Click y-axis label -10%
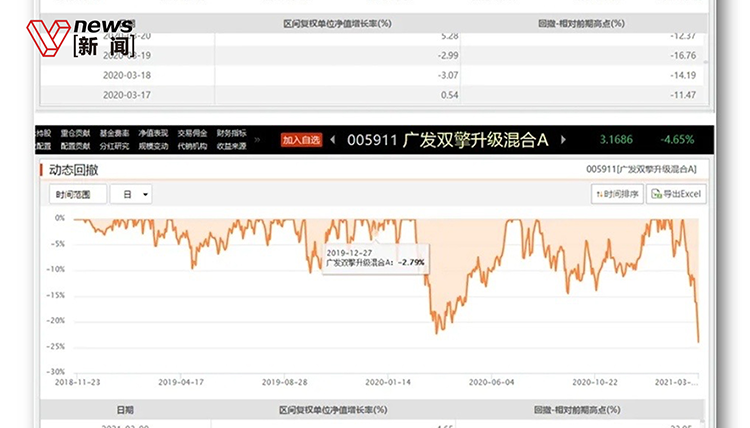The image size is (750, 428). coord(55,269)
